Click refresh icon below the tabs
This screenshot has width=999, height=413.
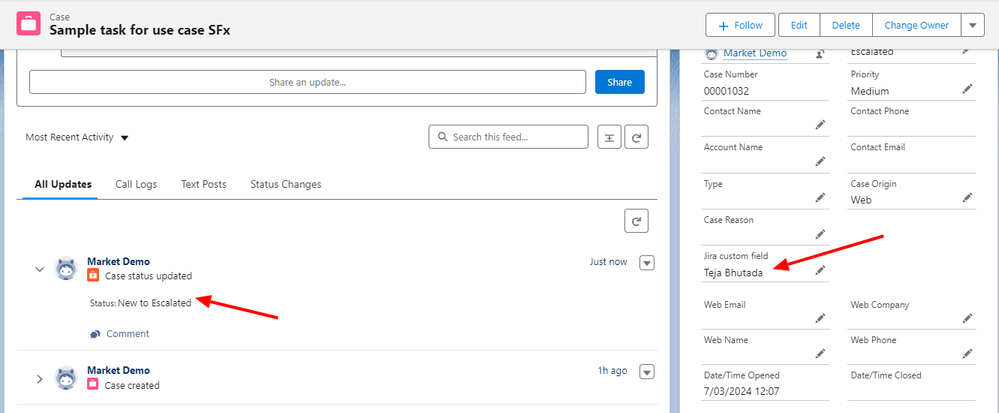pyautogui.click(x=636, y=221)
